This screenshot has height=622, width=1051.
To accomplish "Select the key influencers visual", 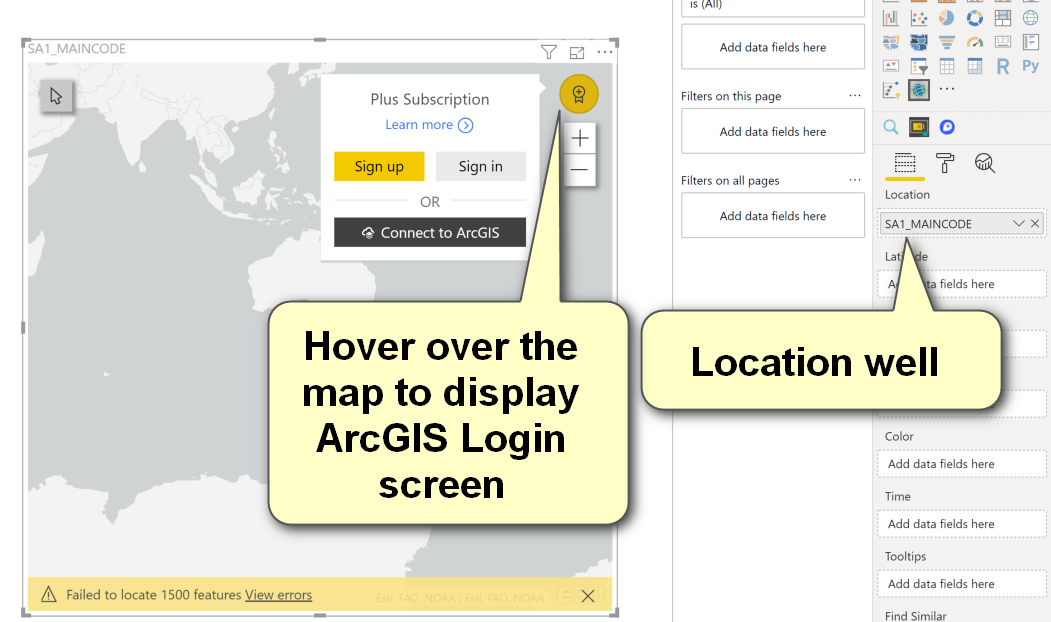I will coord(891,89).
